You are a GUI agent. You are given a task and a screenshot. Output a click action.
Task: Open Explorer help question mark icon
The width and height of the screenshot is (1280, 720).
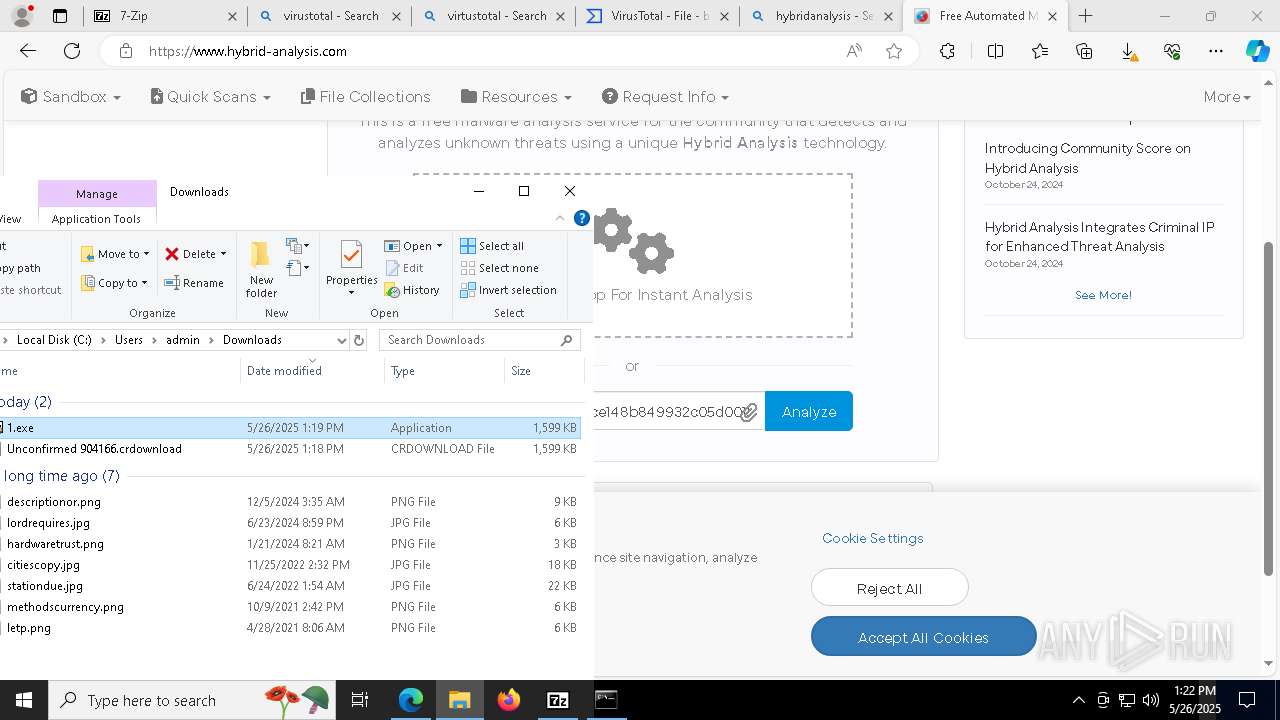[581, 218]
